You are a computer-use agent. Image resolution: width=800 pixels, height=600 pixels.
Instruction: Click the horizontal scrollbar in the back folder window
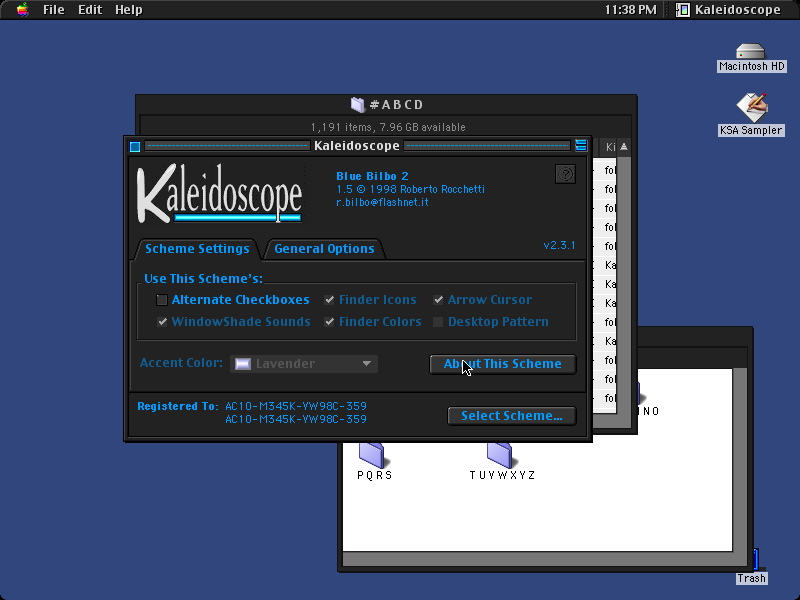tap(538, 559)
